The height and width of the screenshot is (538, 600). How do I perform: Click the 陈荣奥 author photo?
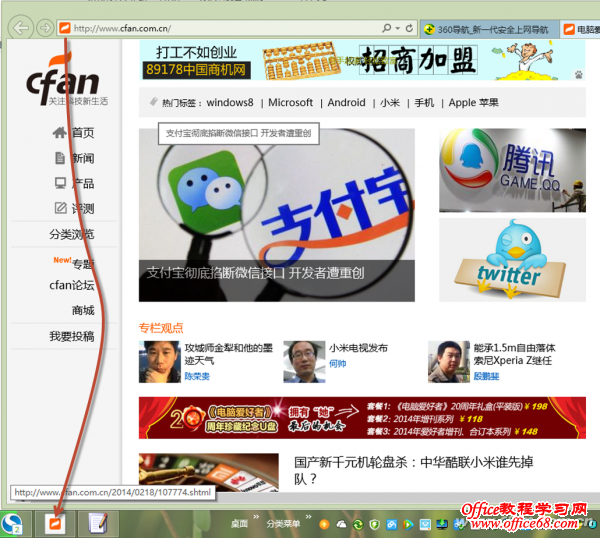(160, 362)
